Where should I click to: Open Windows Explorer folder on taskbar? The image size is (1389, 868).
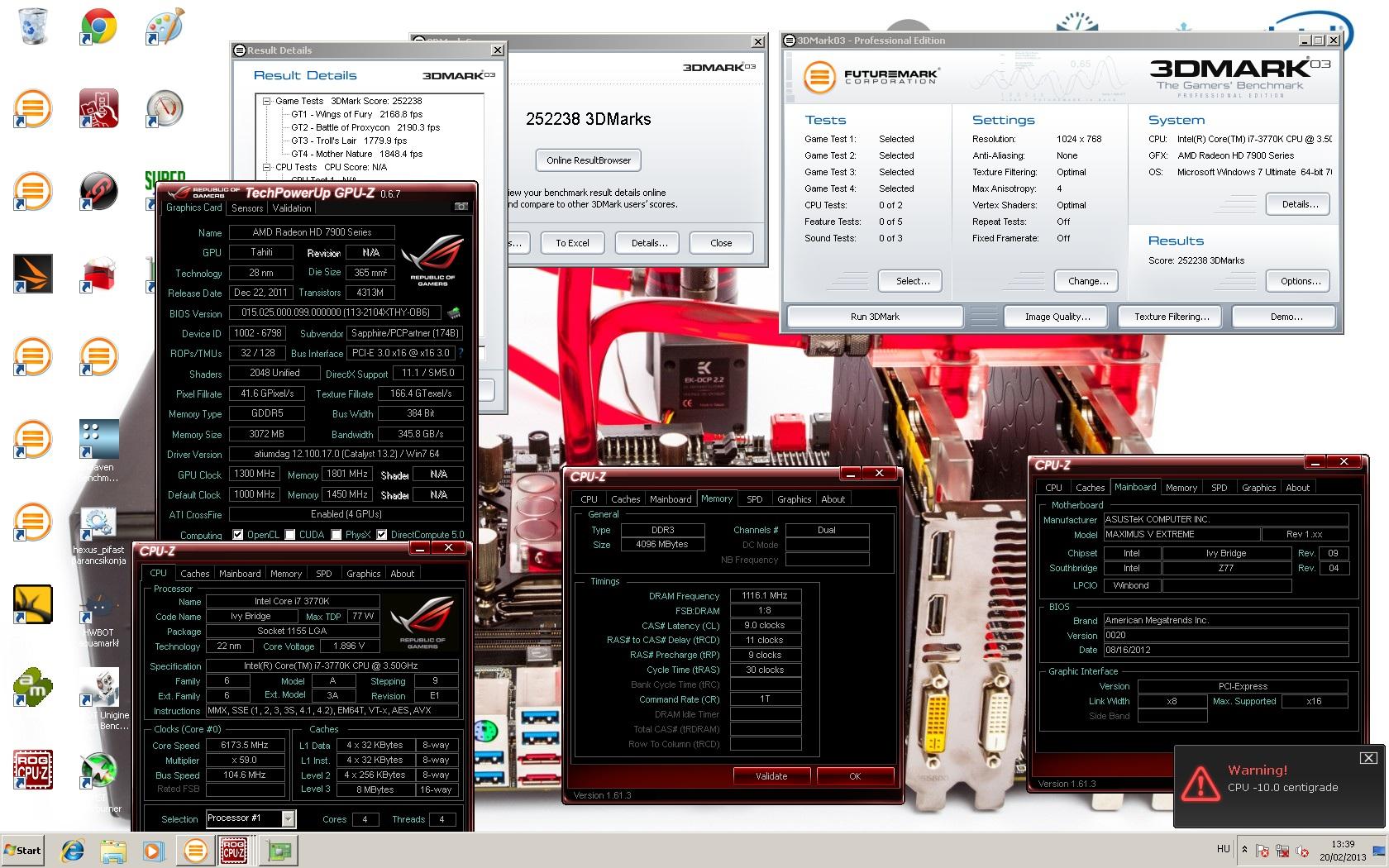tap(112, 850)
